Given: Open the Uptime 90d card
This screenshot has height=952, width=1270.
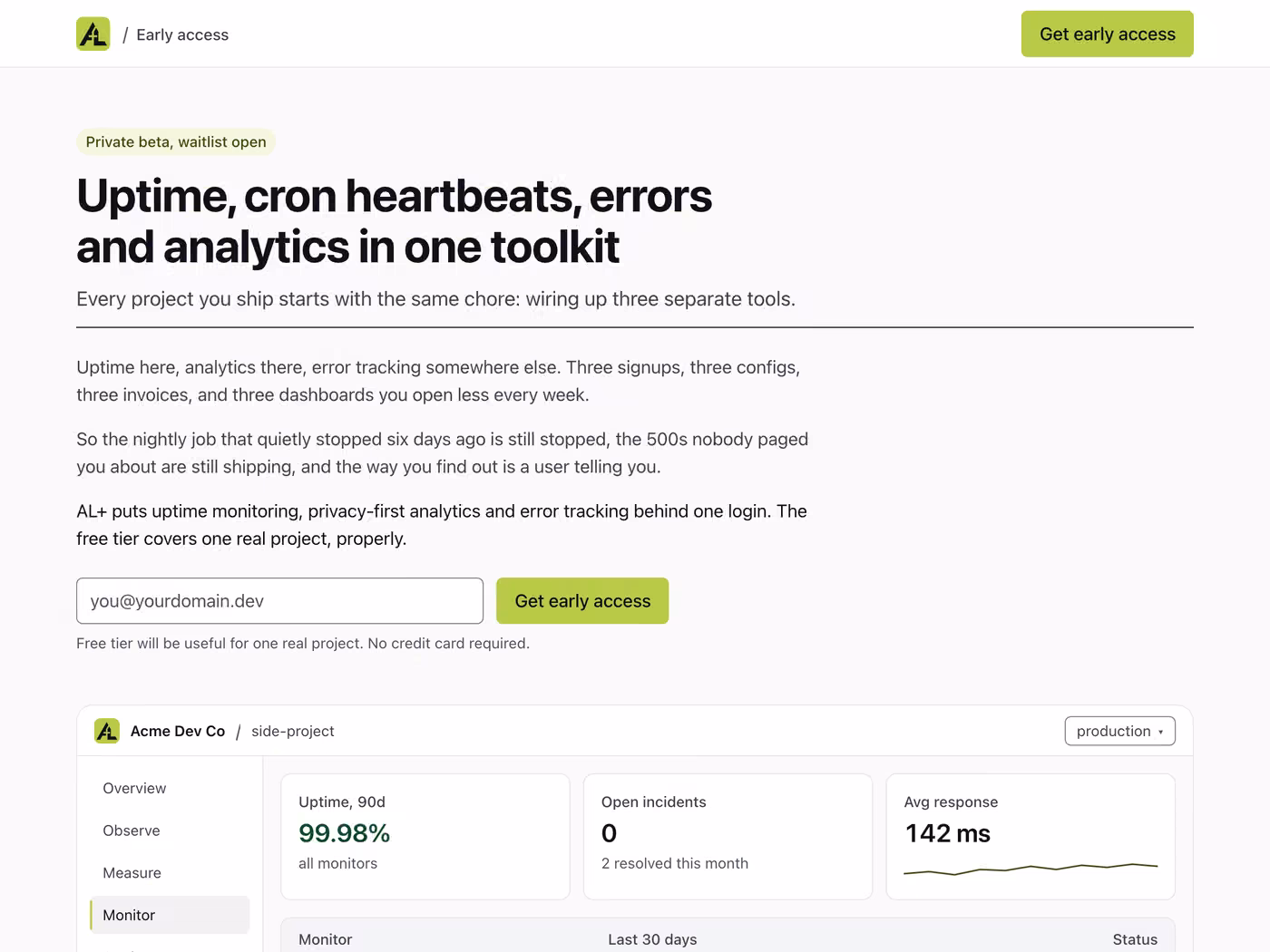Looking at the screenshot, I should tap(425, 836).
